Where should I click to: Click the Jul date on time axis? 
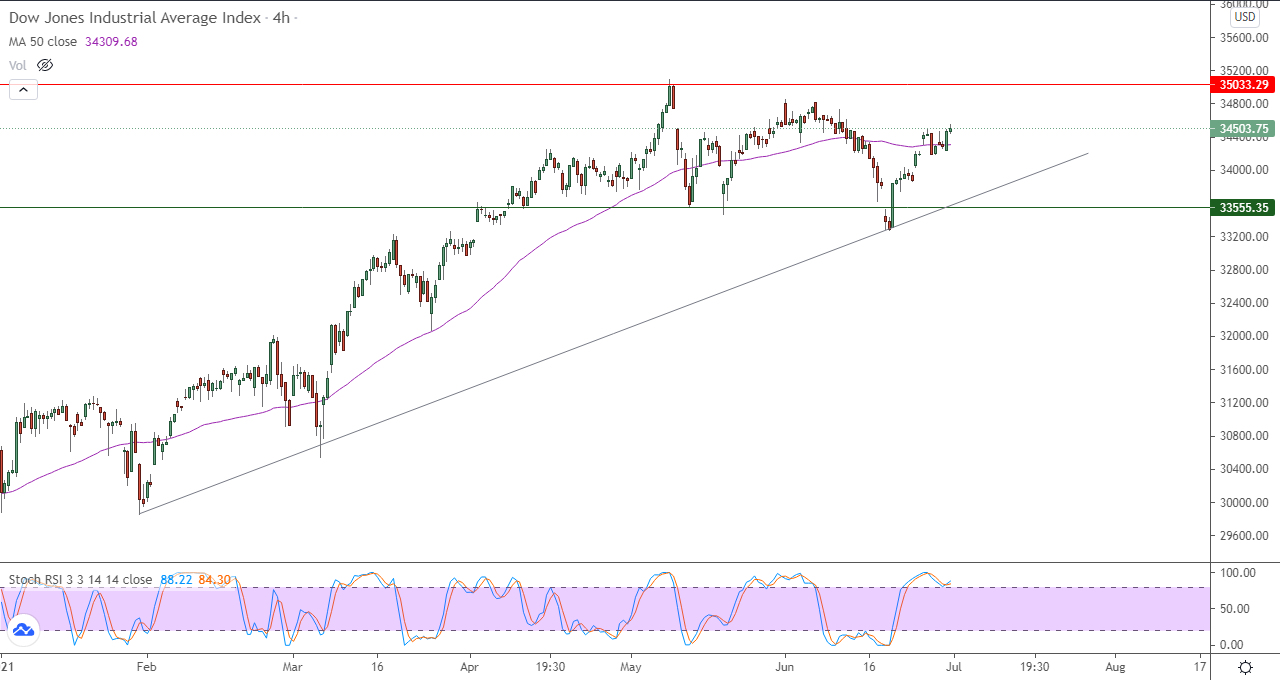point(953,666)
